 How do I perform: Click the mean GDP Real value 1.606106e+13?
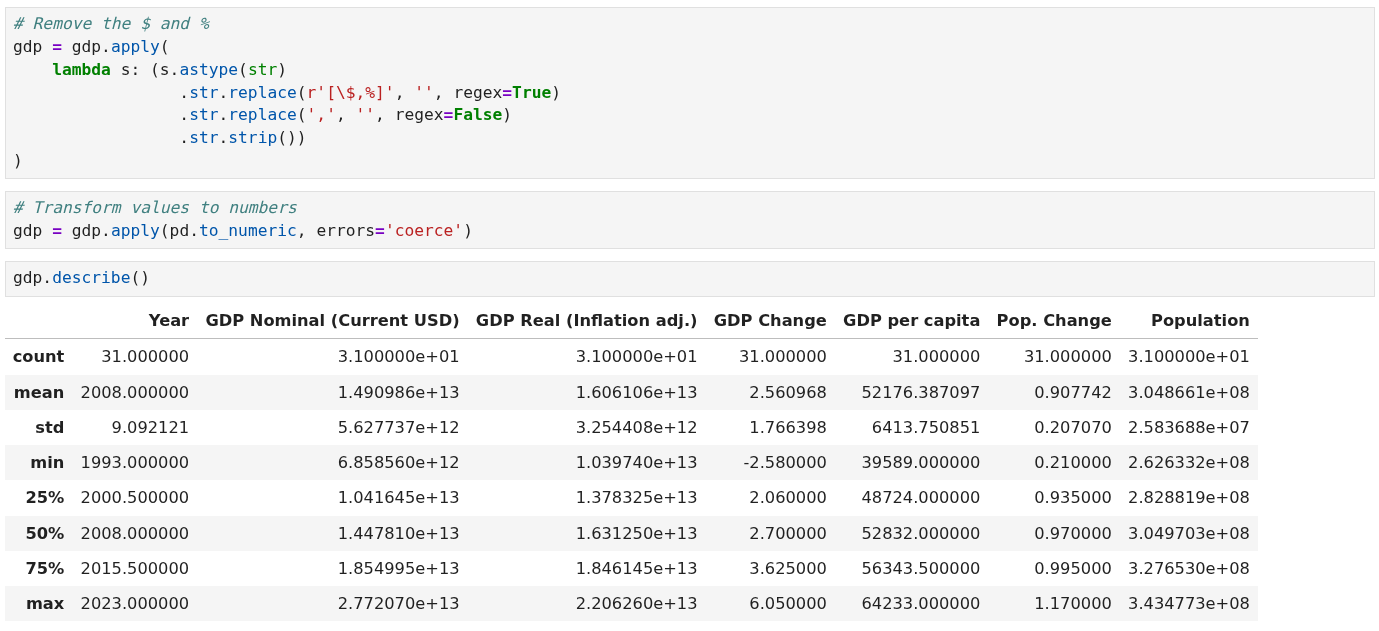pyautogui.click(x=636, y=392)
